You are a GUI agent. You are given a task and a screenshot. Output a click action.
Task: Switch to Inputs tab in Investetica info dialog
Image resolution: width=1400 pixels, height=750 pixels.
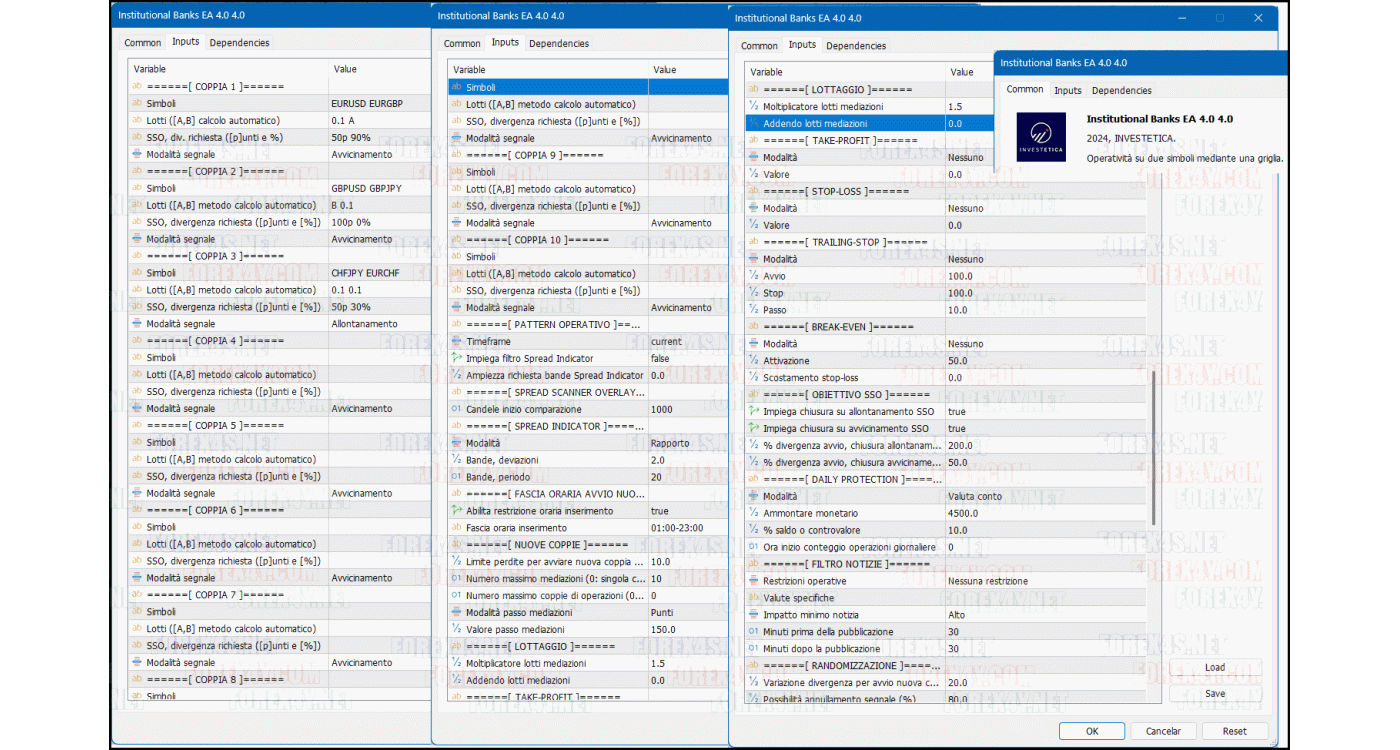[1067, 90]
